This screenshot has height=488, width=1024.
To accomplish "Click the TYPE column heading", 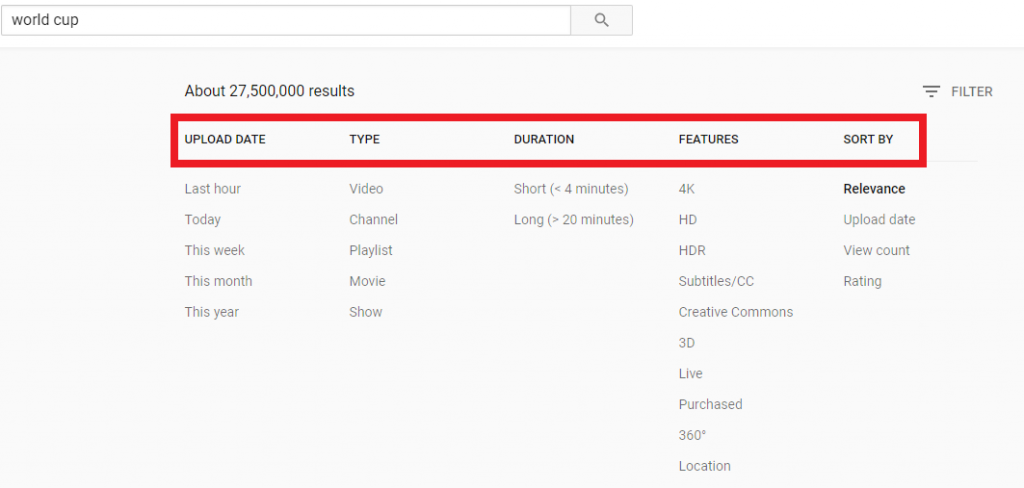I will coord(364,139).
